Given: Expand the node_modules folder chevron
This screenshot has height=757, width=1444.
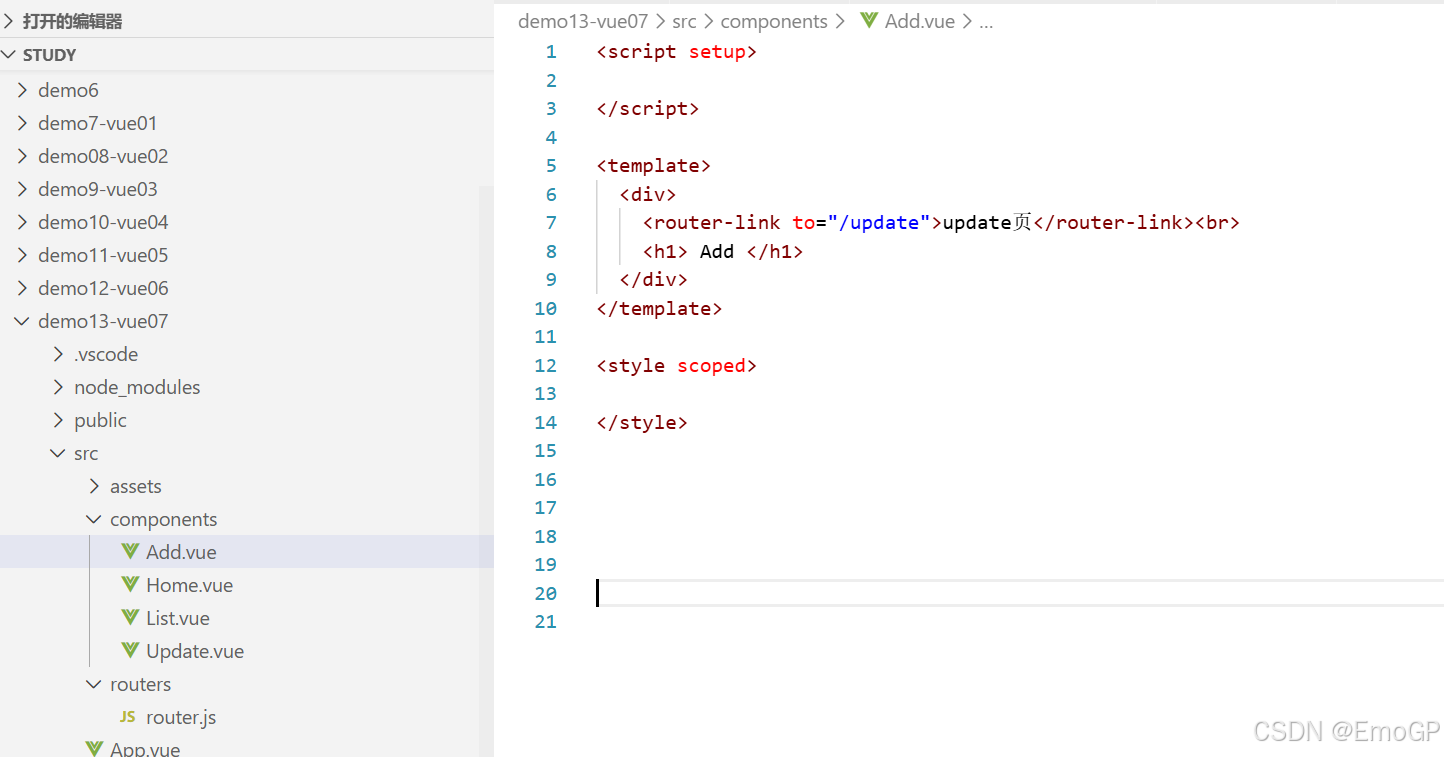Looking at the screenshot, I should (59, 387).
